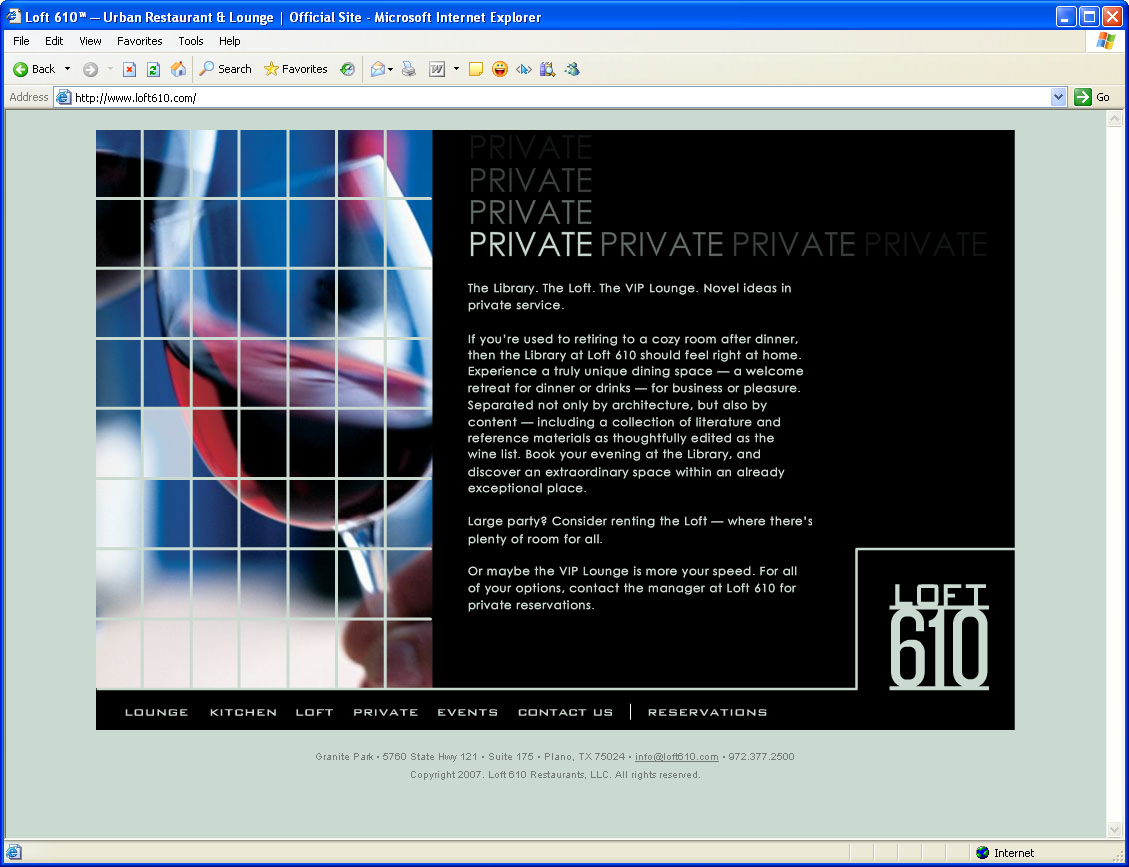Print the page using printer icon
Image resolution: width=1129 pixels, height=867 pixels.
(x=408, y=69)
